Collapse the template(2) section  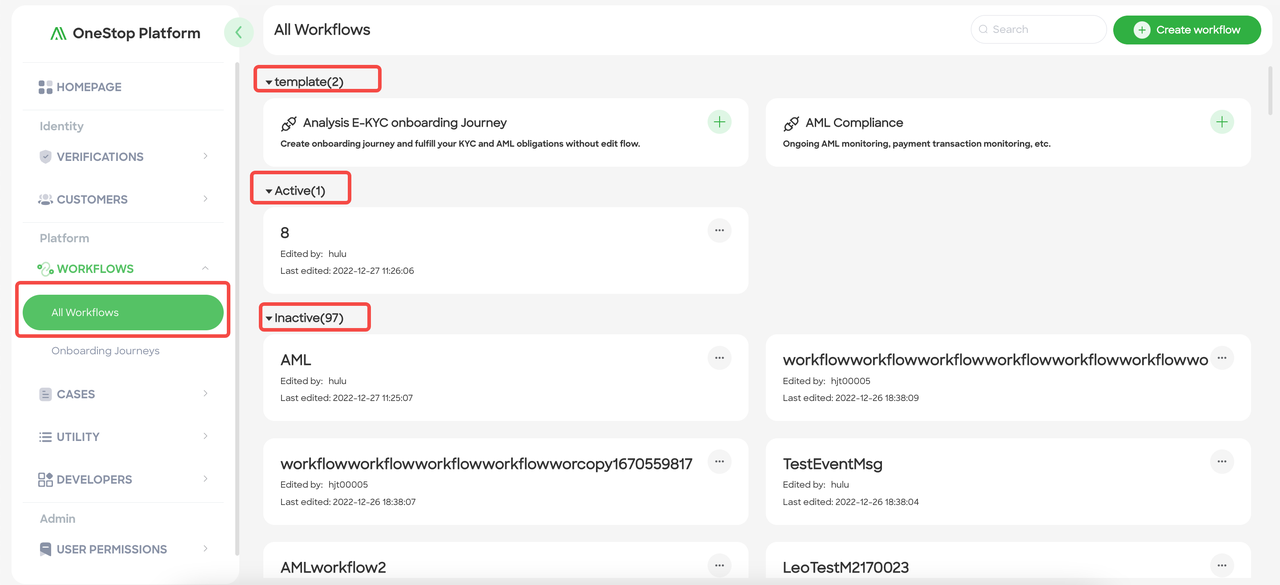tap(266, 78)
